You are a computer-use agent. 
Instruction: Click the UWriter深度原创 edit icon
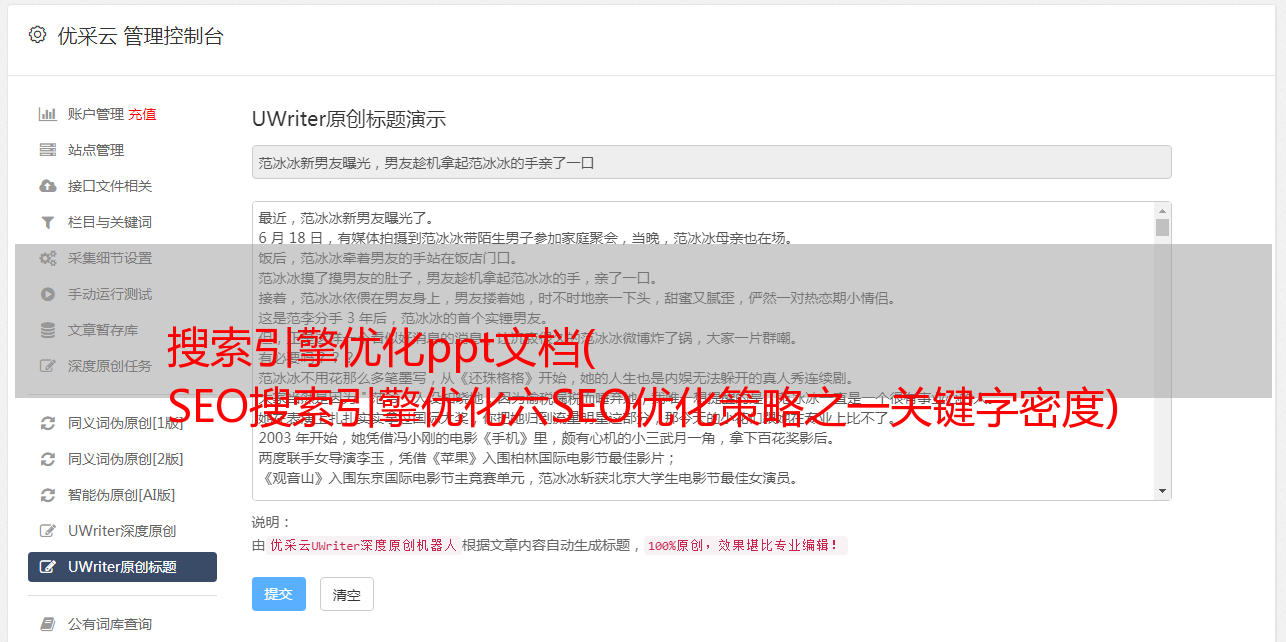47,531
